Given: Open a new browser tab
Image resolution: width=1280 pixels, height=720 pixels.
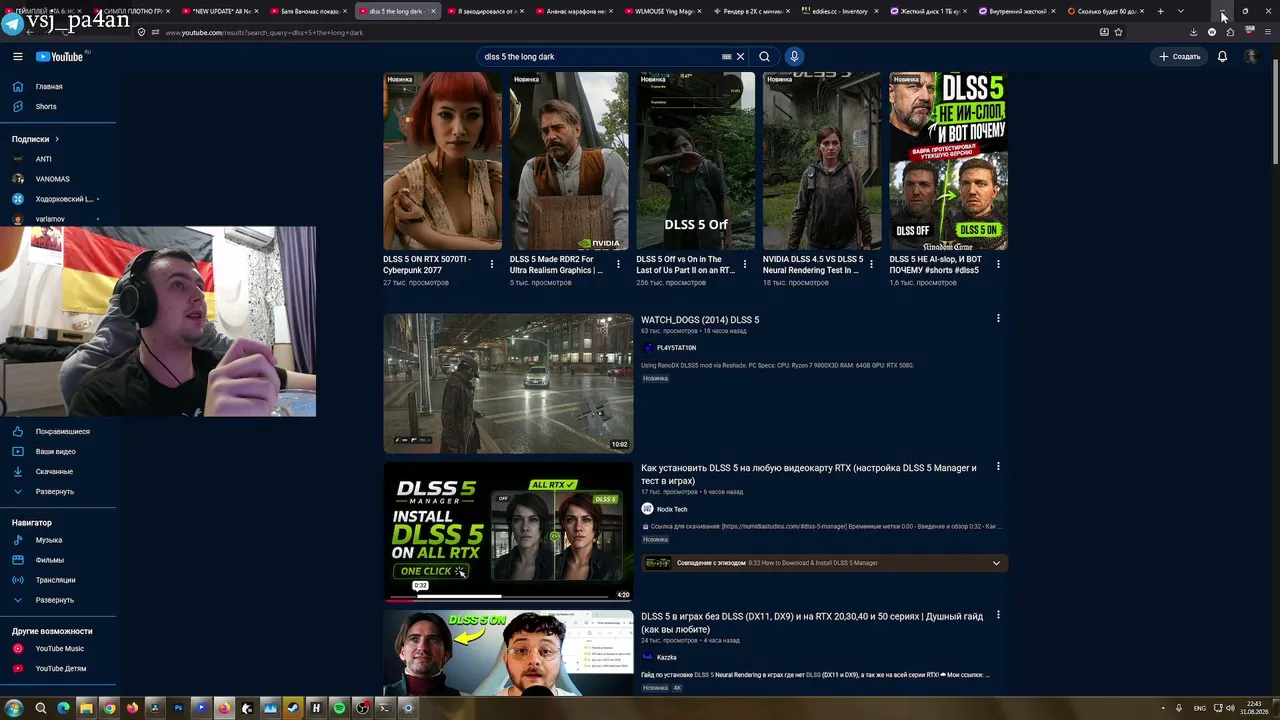Looking at the screenshot, I should point(1160,11).
